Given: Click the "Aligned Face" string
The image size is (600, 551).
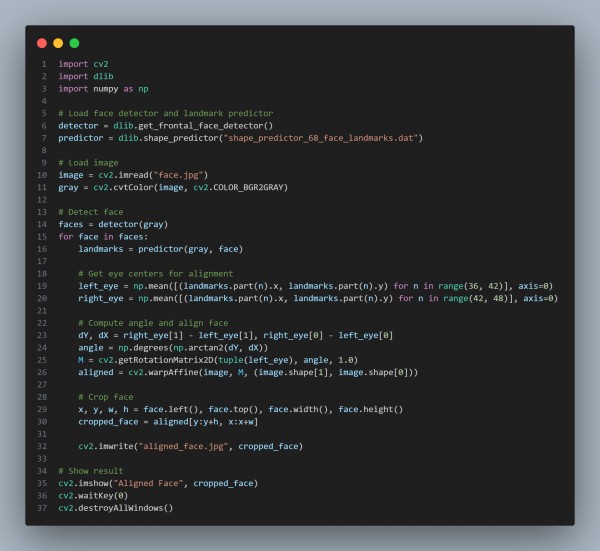Looking at the screenshot, I should [x=148, y=483].
